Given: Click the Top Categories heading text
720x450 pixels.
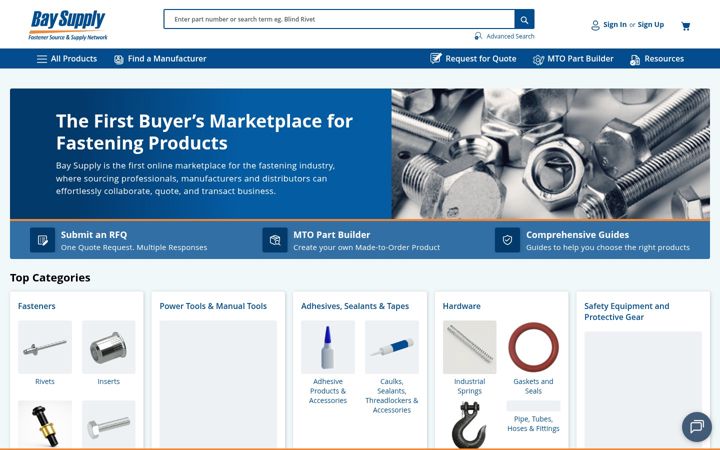Looking at the screenshot, I should click(50, 278).
